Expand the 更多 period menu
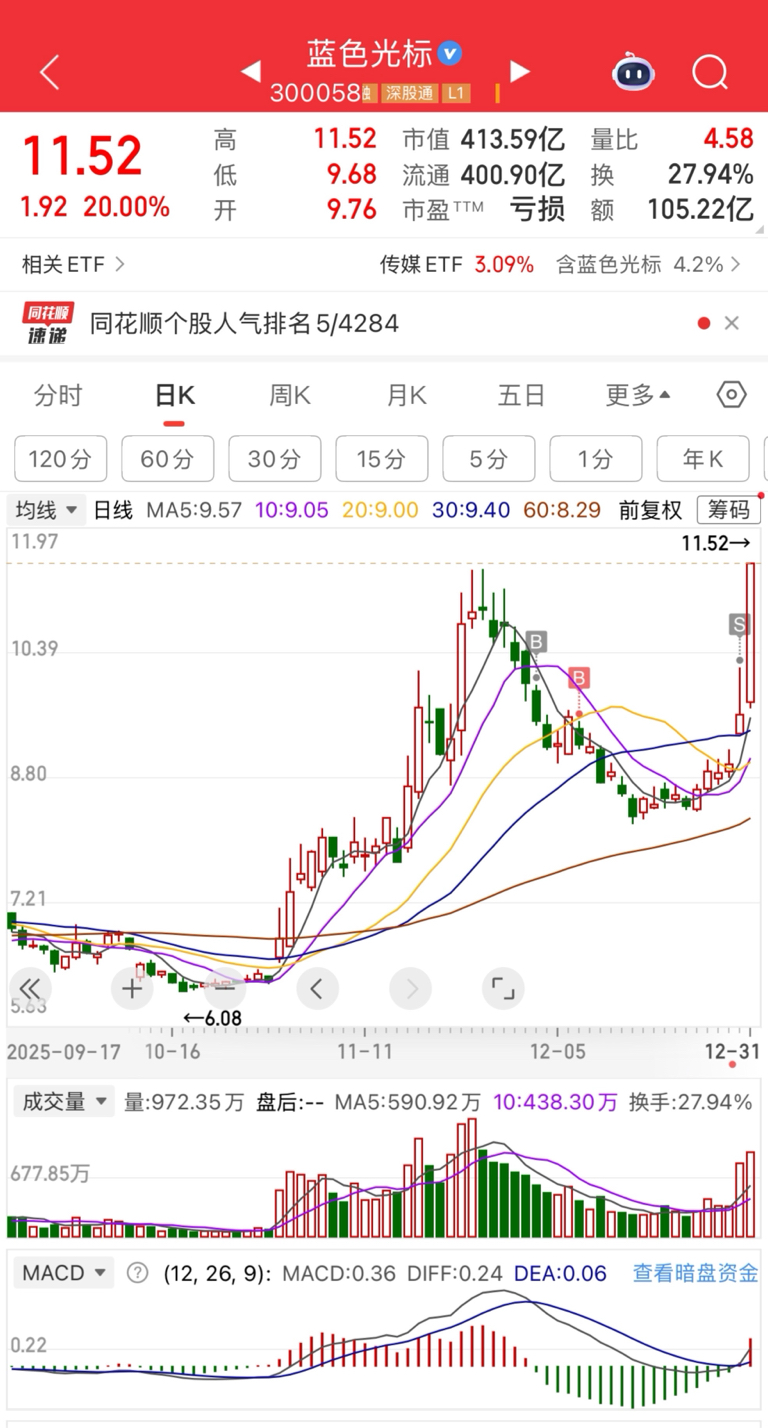The width and height of the screenshot is (768, 1428). pyautogui.click(x=637, y=395)
